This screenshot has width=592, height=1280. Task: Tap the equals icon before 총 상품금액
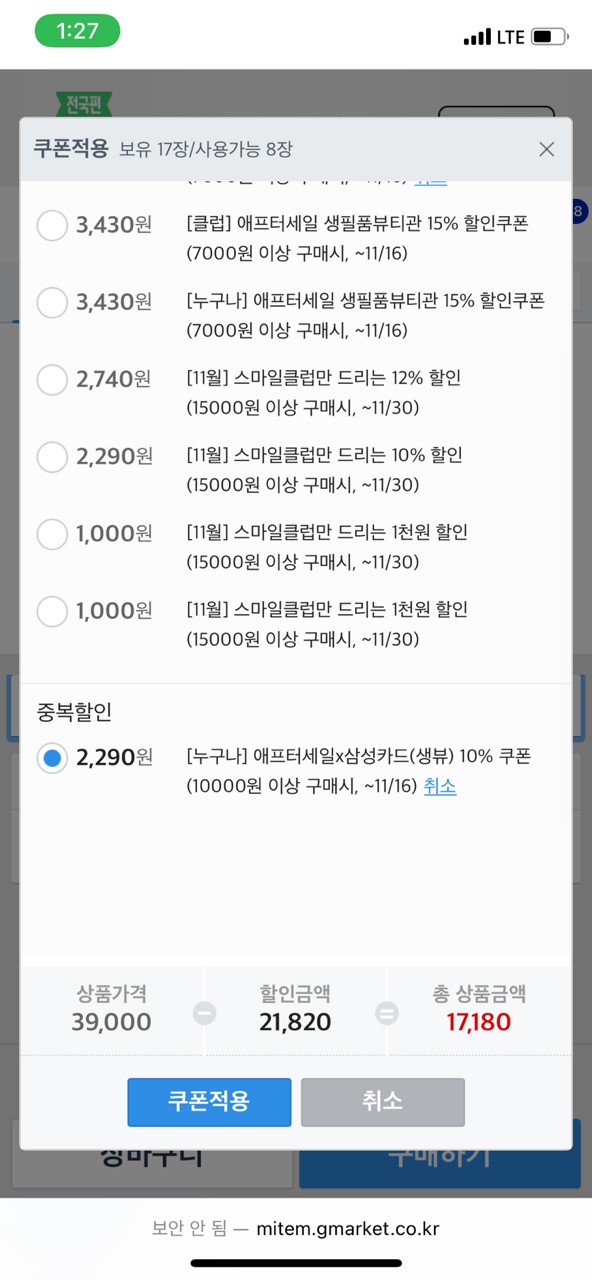coord(386,1013)
